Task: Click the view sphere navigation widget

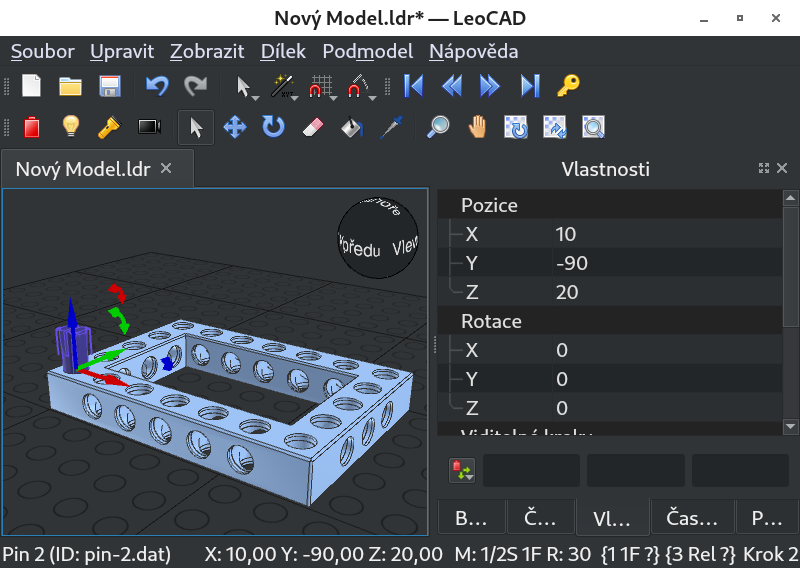Action: [378, 237]
